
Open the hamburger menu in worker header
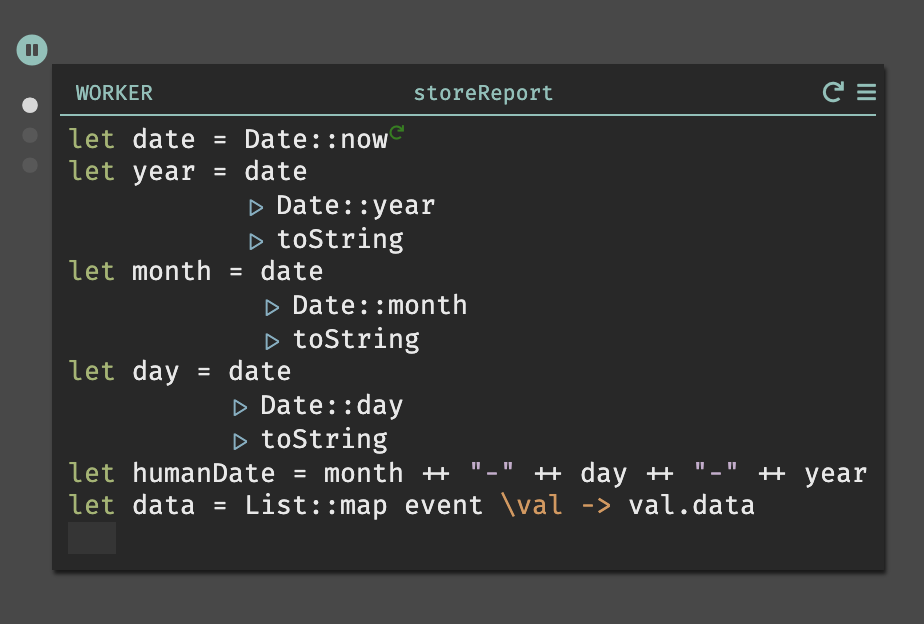(x=866, y=92)
